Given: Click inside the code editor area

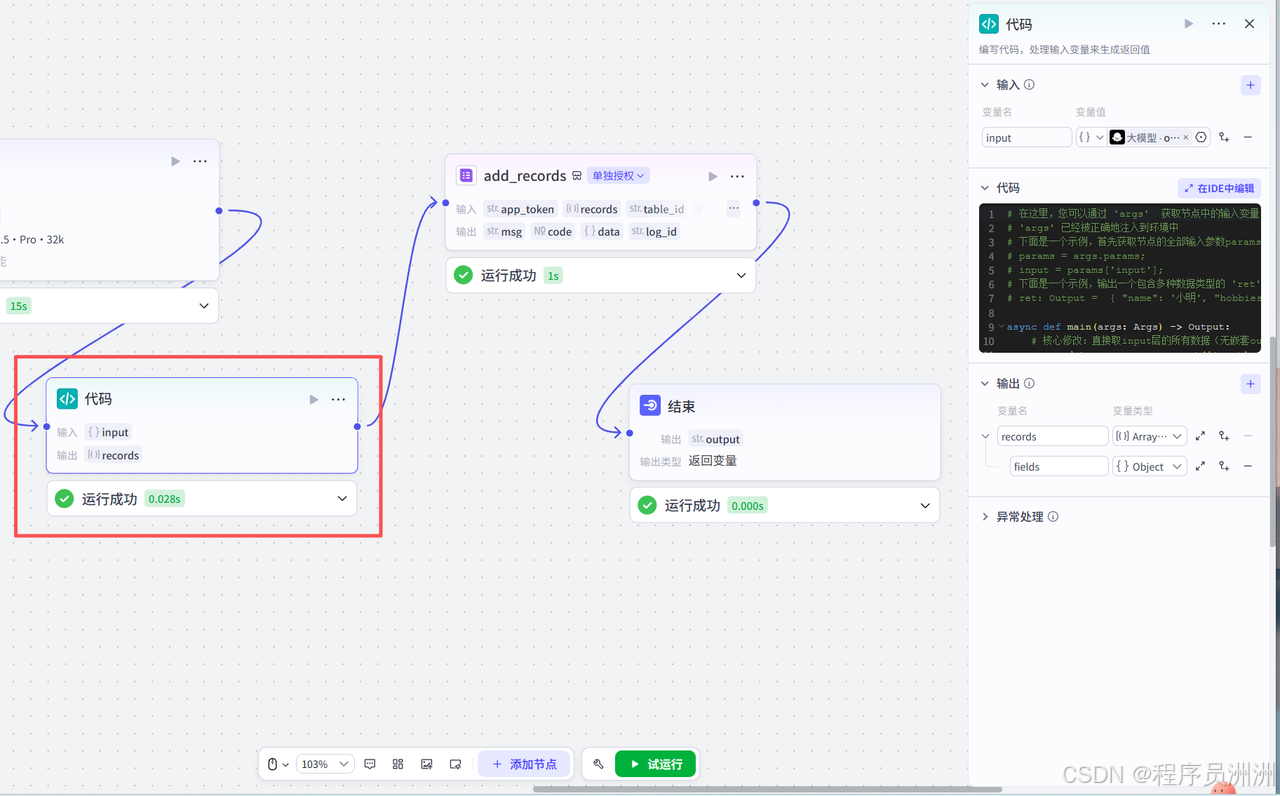Looking at the screenshot, I should [1119, 278].
